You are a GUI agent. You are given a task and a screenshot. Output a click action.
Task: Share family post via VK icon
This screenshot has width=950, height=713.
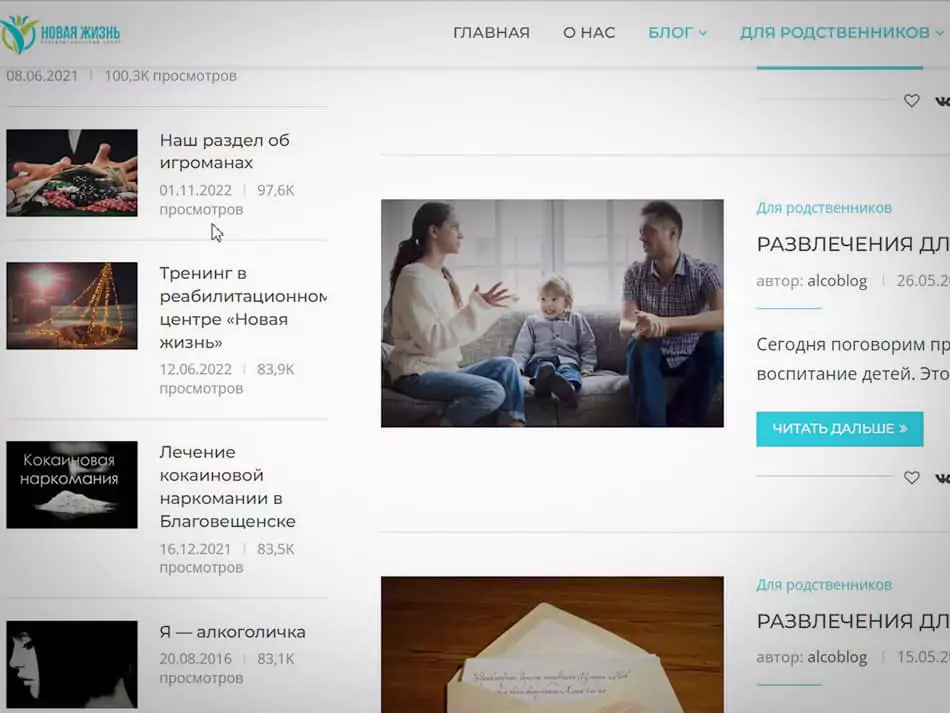[942, 478]
